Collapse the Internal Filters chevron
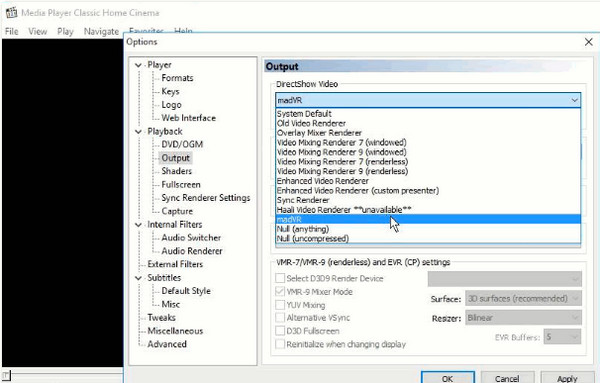 [x=138, y=225]
